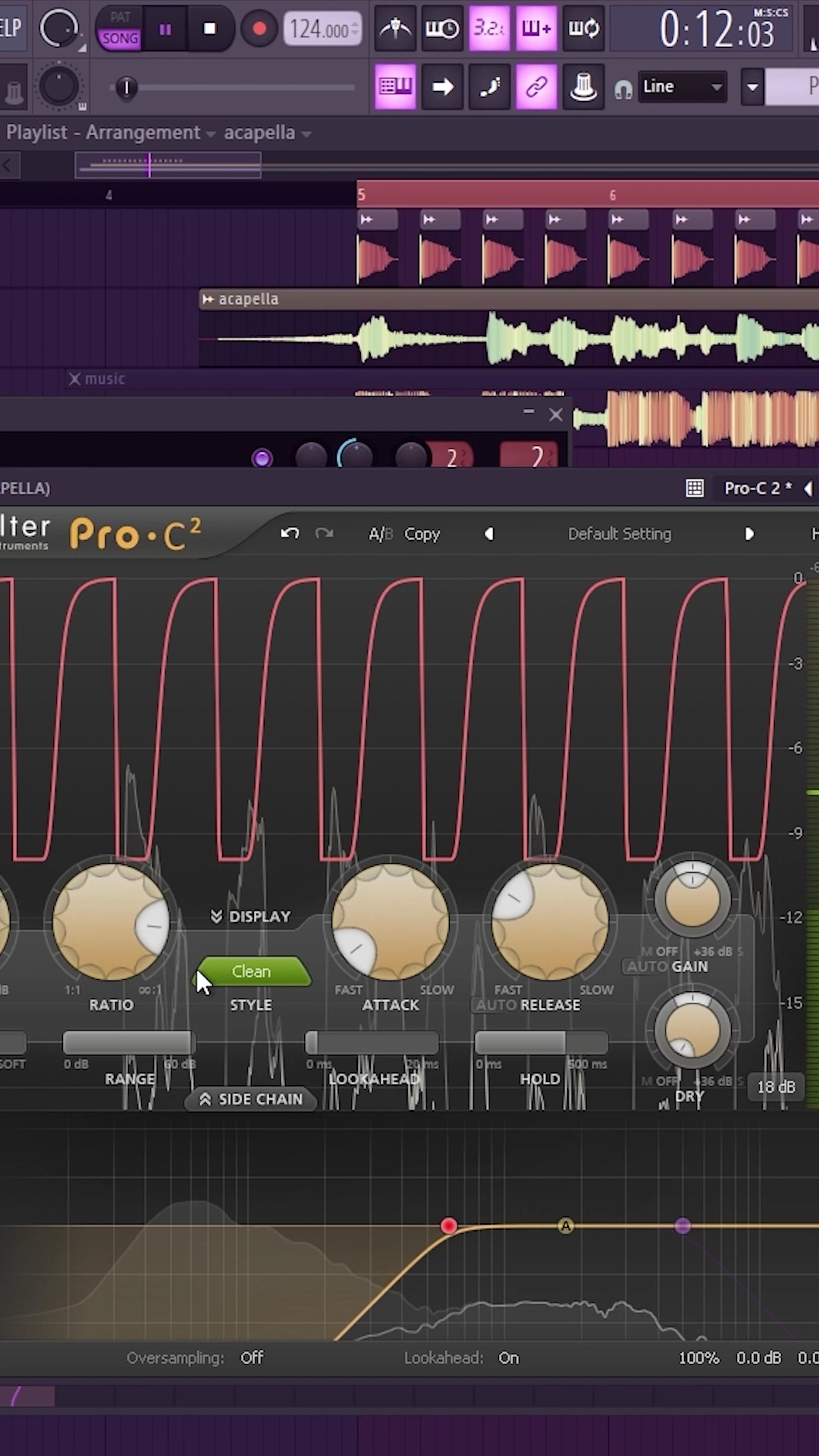The image size is (819, 1456).
Task: Click the ATTACK knob
Action: click(391, 922)
